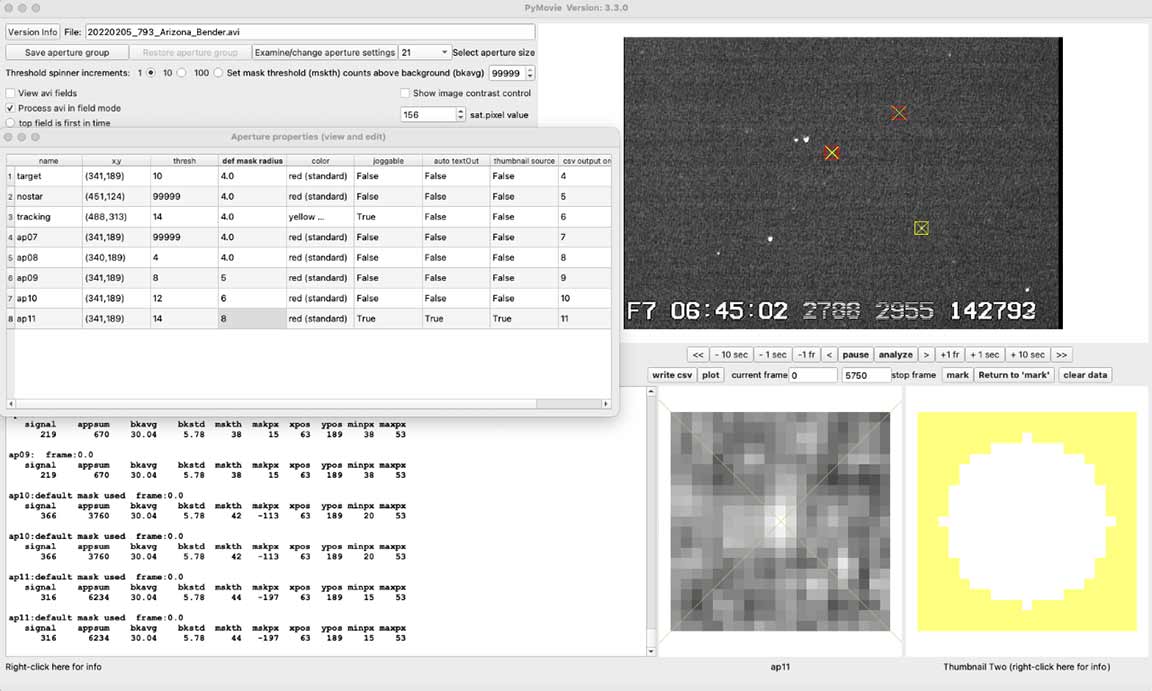This screenshot has width=1152, height=691.
Task: Open Examine/change aperture settings
Action: pos(325,53)
